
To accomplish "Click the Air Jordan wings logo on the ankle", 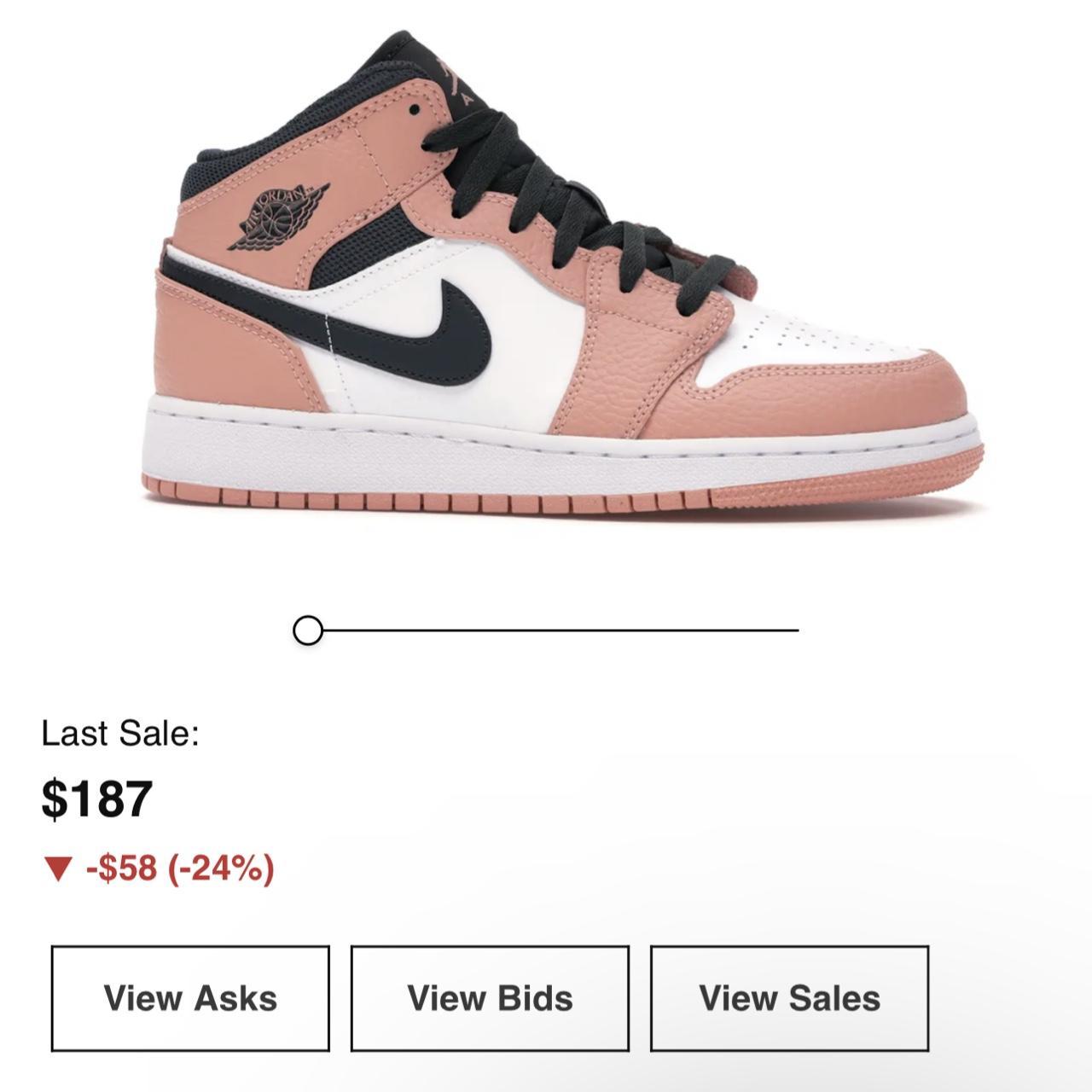I will tap(279, 215).
